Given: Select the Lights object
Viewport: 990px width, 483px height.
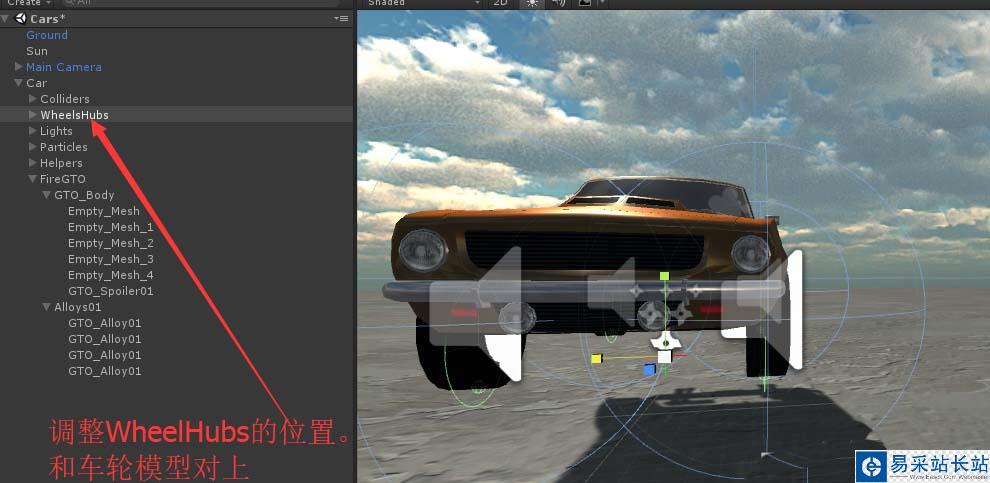Looking at the screenshot, I should coord(56,131).
